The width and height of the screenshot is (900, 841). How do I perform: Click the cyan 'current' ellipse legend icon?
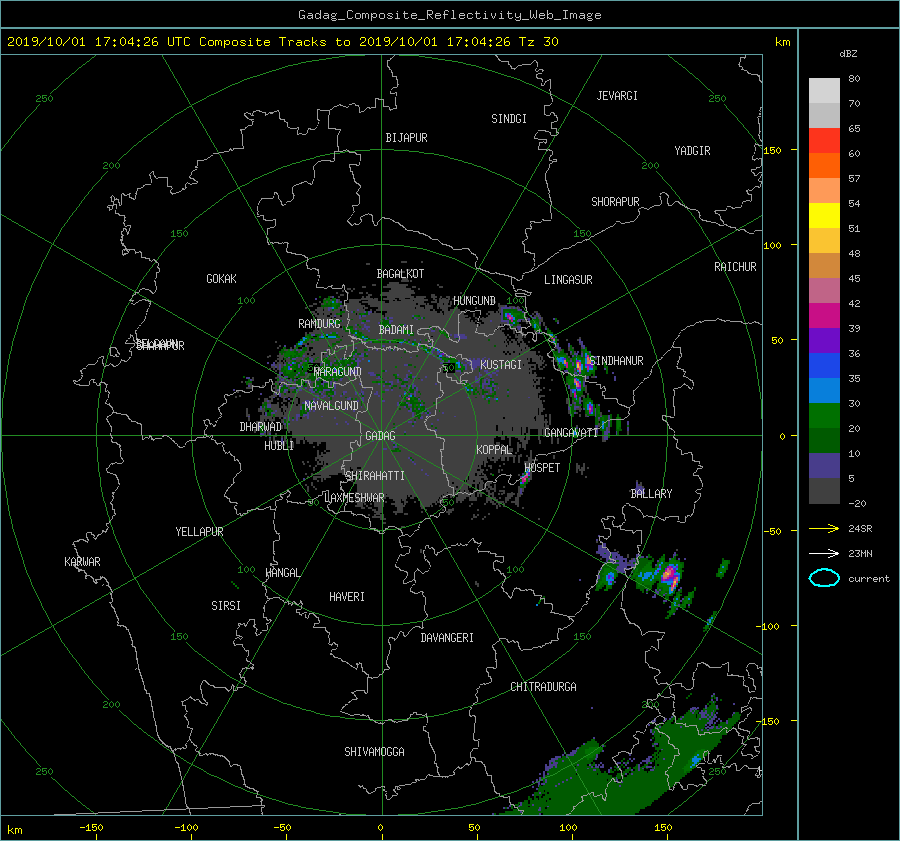(x=824, y=578)
